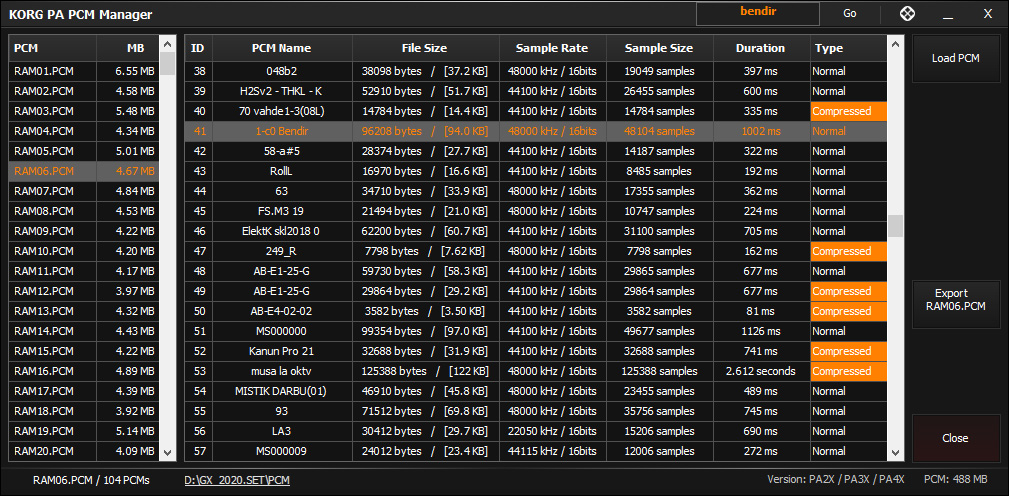The image size is (1009, 496).
Task: Select the ElektK skl2018 0 sample
Action: tap(536, 231)
